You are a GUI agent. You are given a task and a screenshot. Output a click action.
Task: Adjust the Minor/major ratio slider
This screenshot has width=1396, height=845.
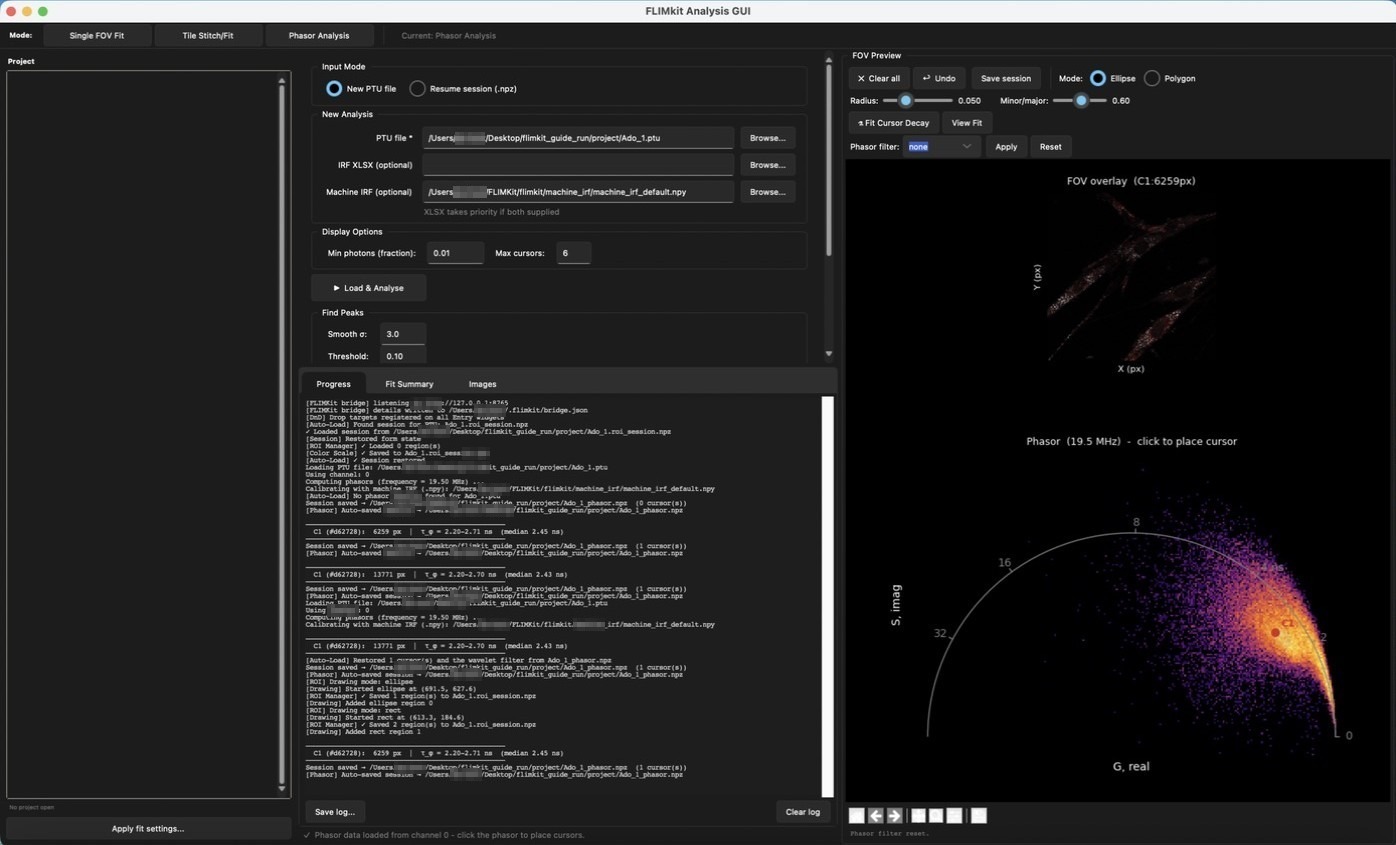coord(1080,101)
